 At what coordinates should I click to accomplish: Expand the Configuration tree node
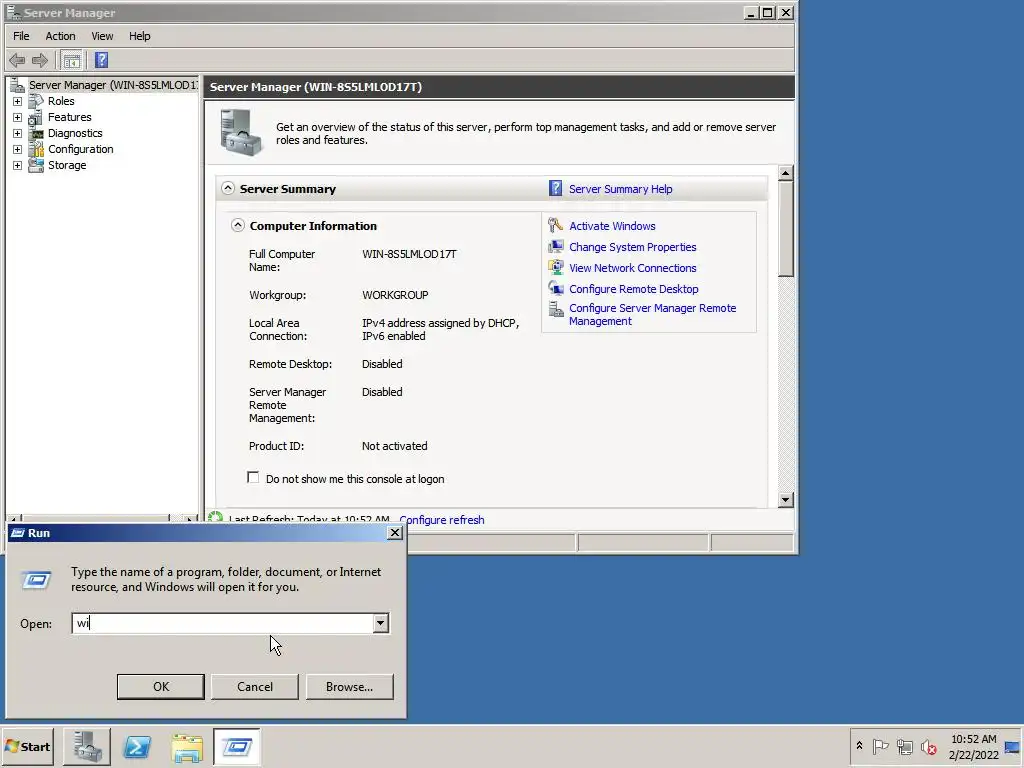point(18,150)
